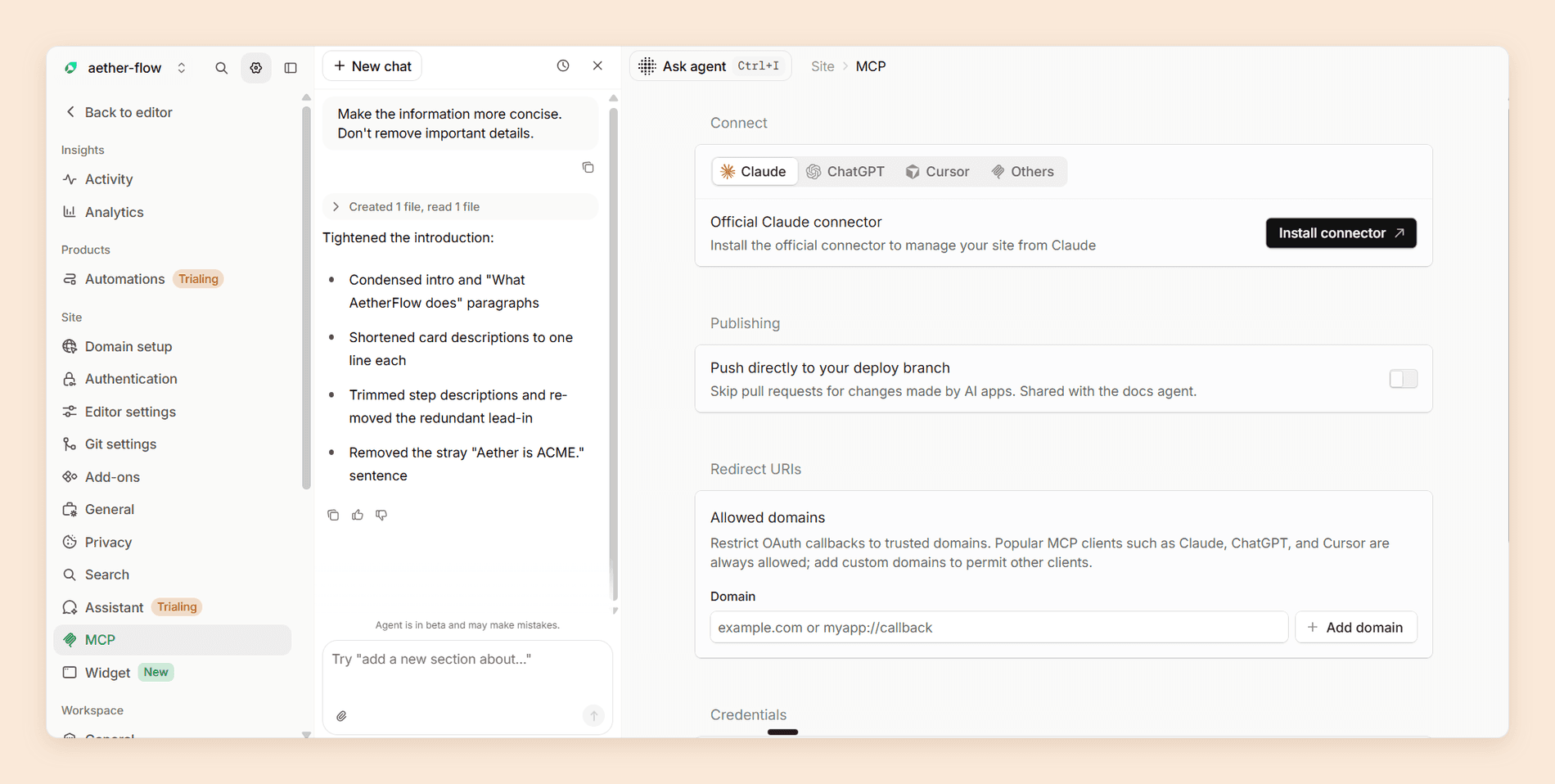Click the left sidebar scrollbar
The height and width of the screenshot is (784, 1555).
pyautogui.click(x=307, y=299)
